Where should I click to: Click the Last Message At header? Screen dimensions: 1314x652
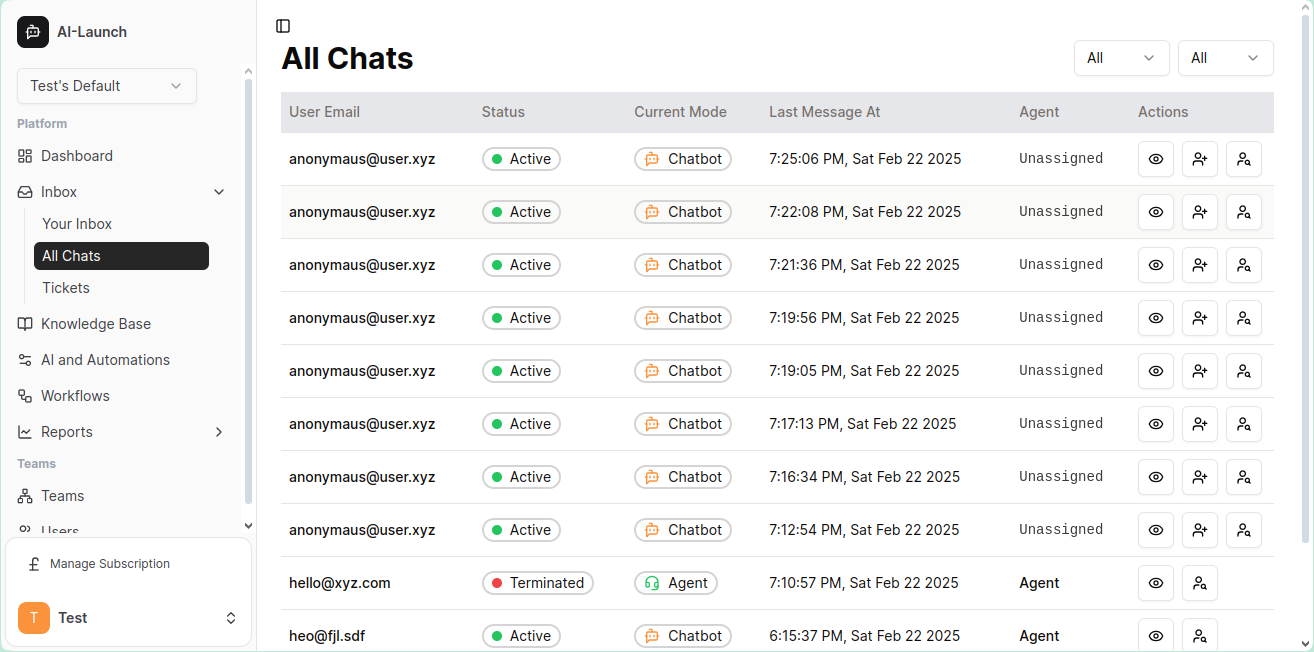pyautogui.click(x=824, y=112)
